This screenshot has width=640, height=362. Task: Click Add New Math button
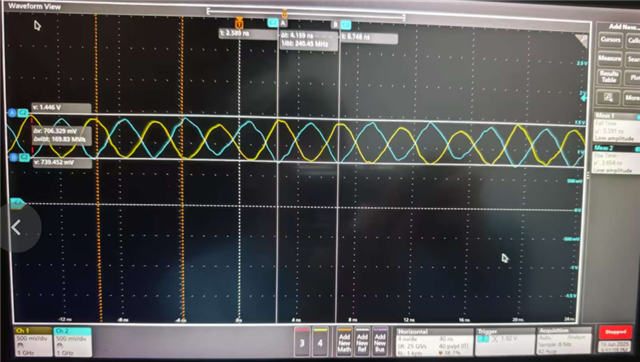[x=344, y=342]
